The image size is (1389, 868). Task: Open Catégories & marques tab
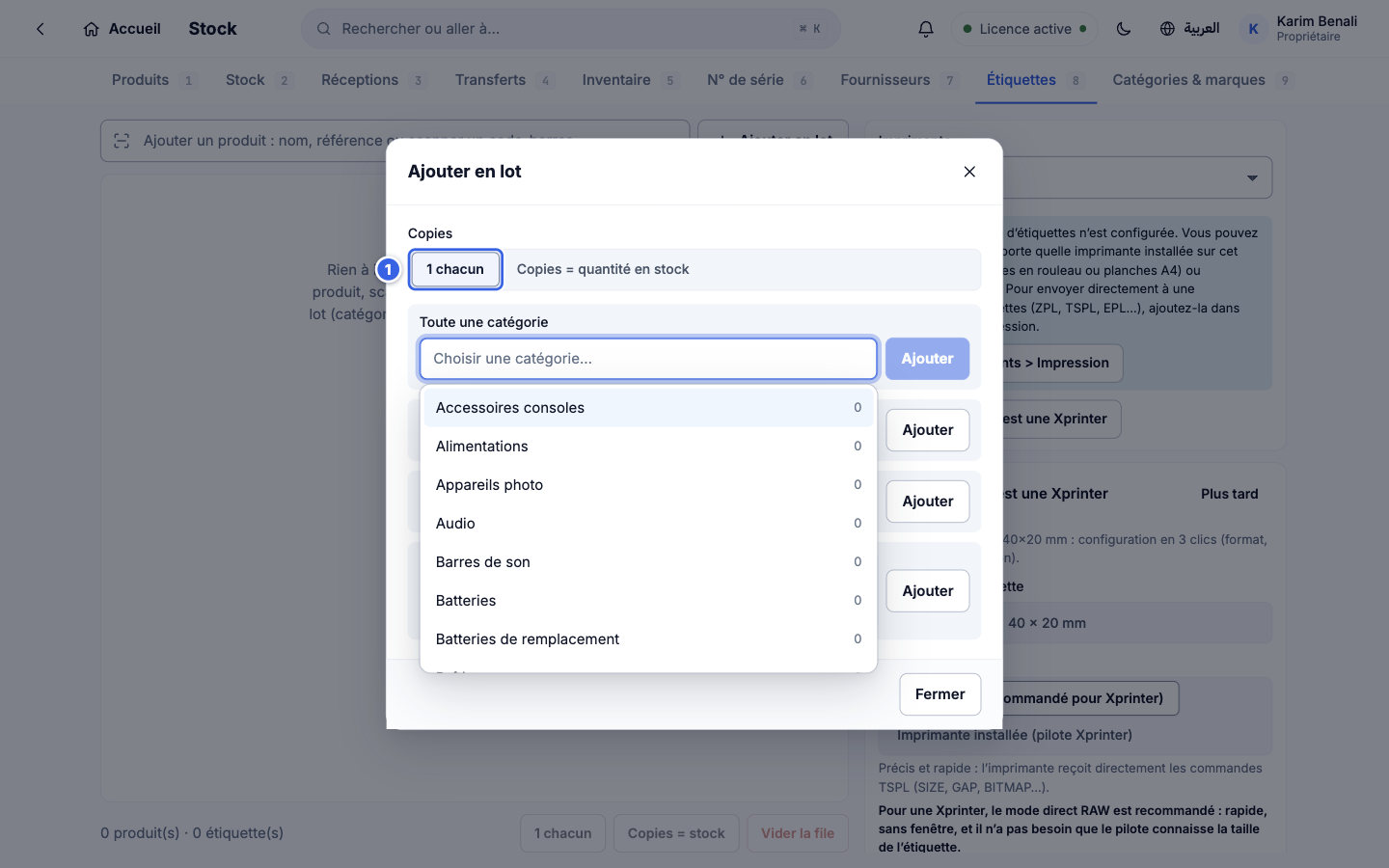point(1202,80)
